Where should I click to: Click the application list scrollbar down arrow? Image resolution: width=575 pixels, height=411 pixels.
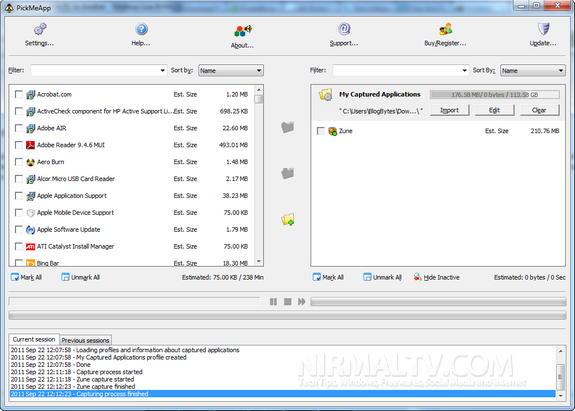(259, 261)
